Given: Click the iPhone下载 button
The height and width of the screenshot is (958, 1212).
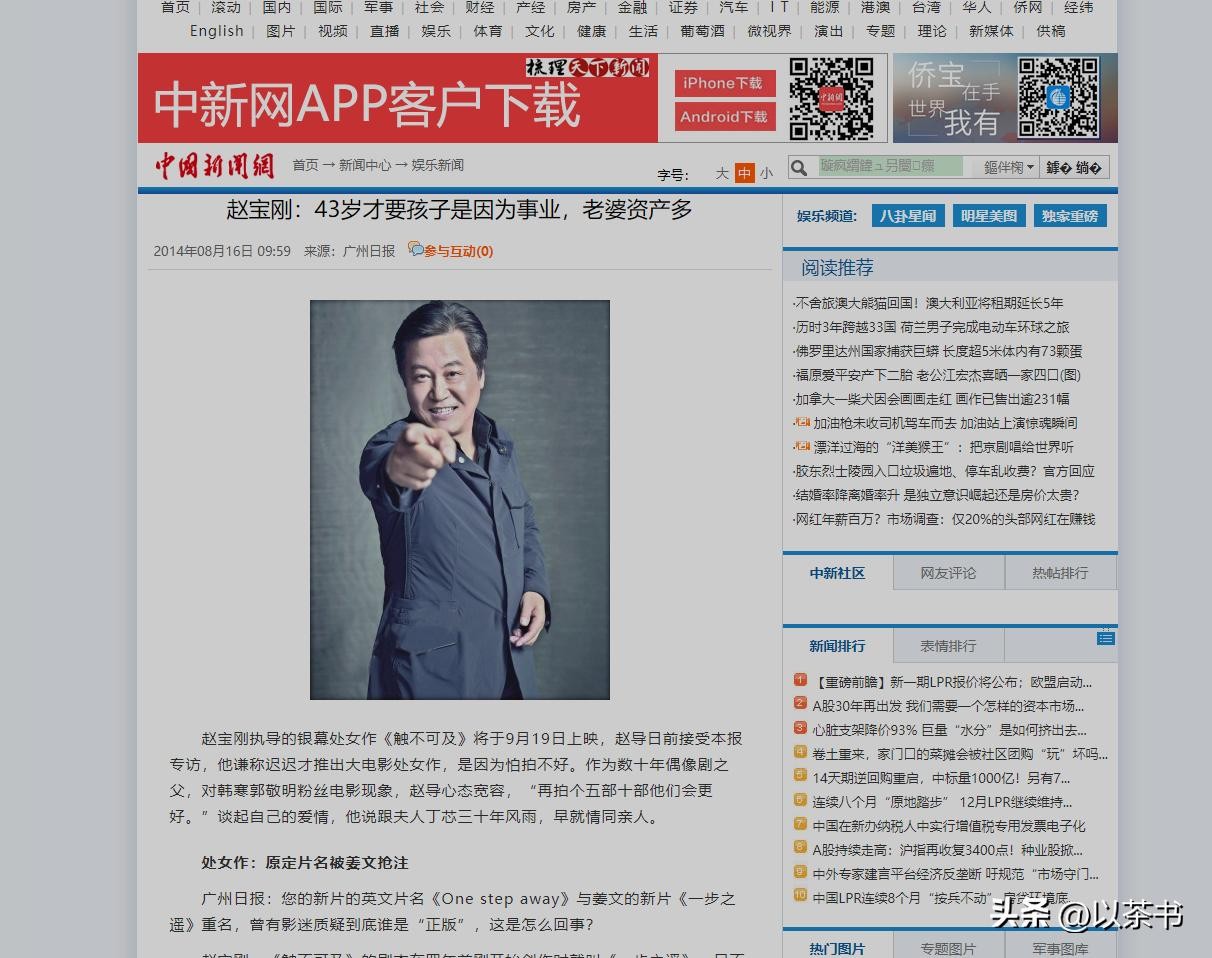Looking at the screenshot, I should [723, 83].
